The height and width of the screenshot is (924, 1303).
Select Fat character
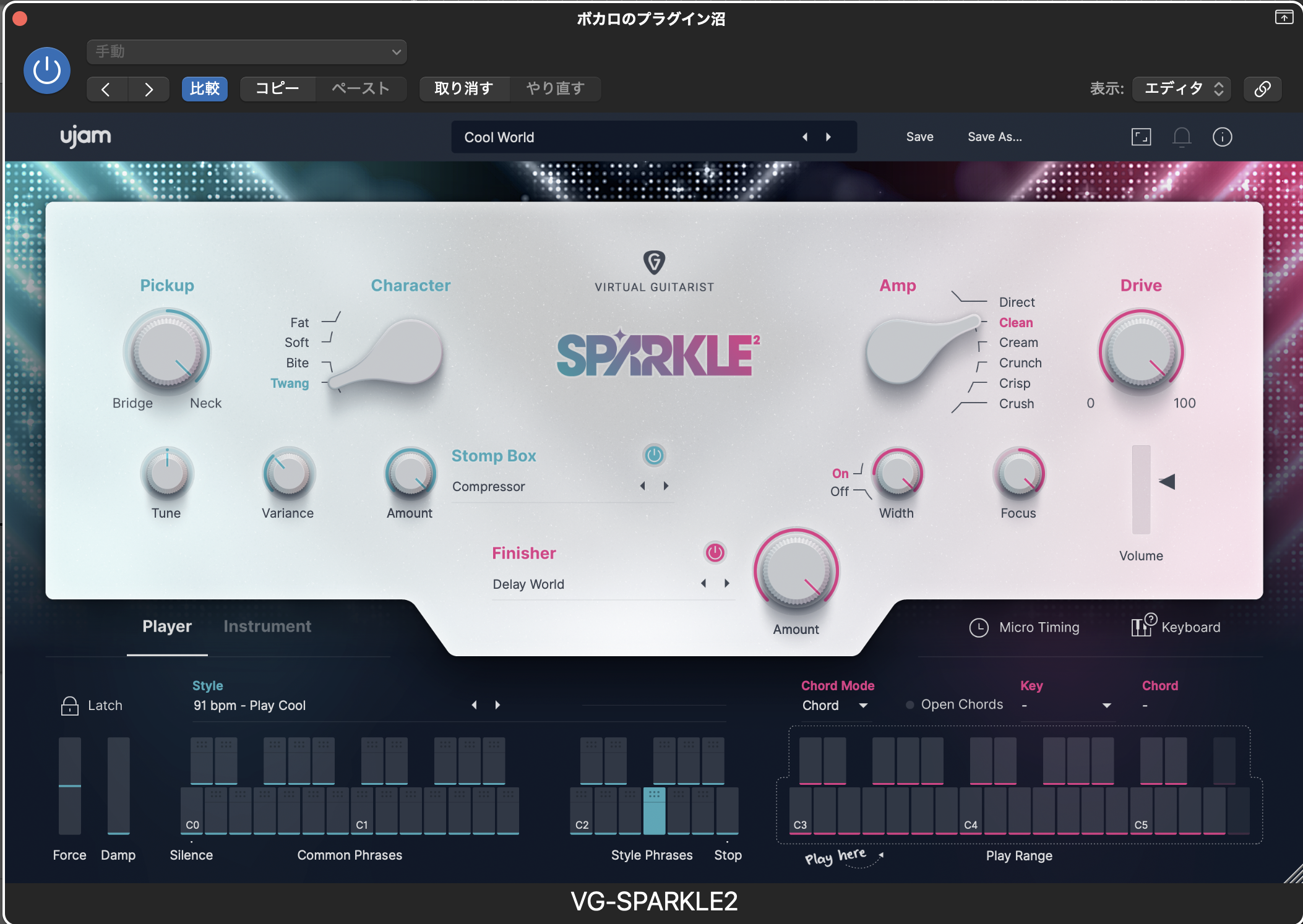(299, 322)
